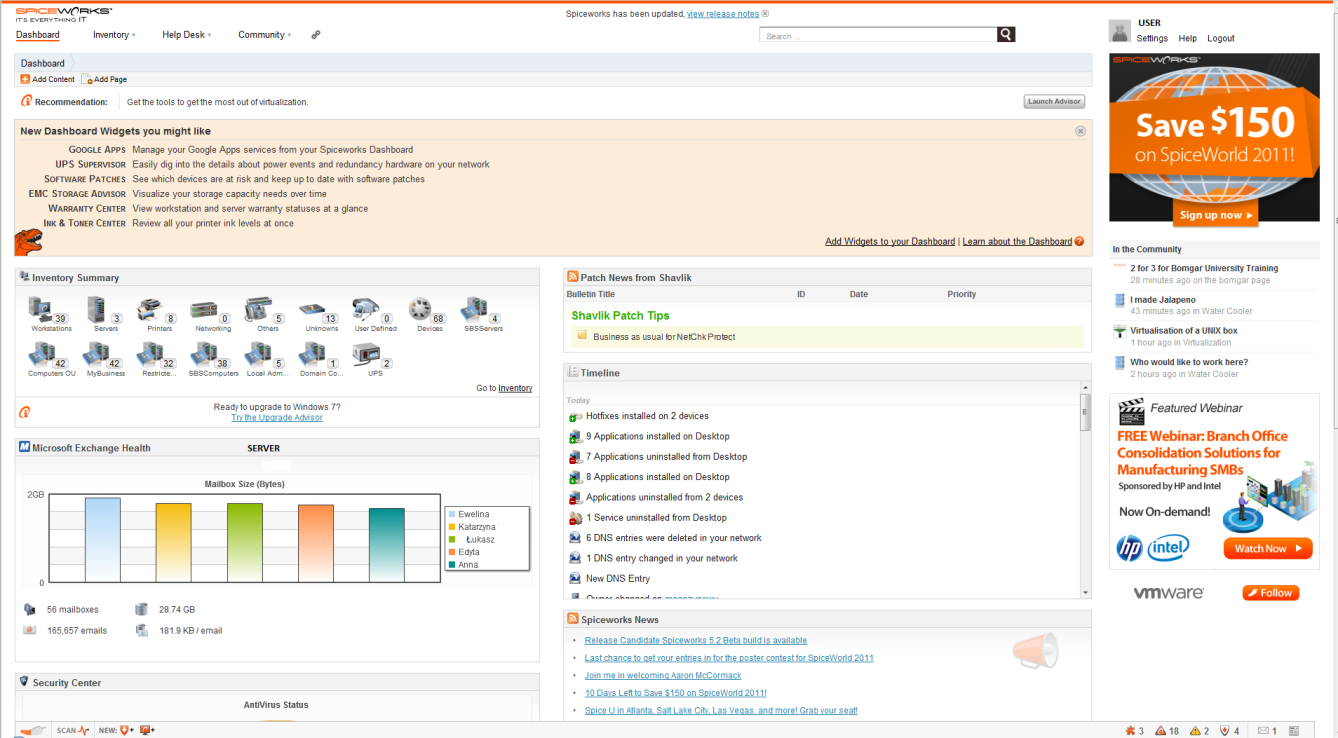1338x738 pixels.
Task: Click the Sign up now banner button
Action: pyautogui.click(x=1216, y=215)
